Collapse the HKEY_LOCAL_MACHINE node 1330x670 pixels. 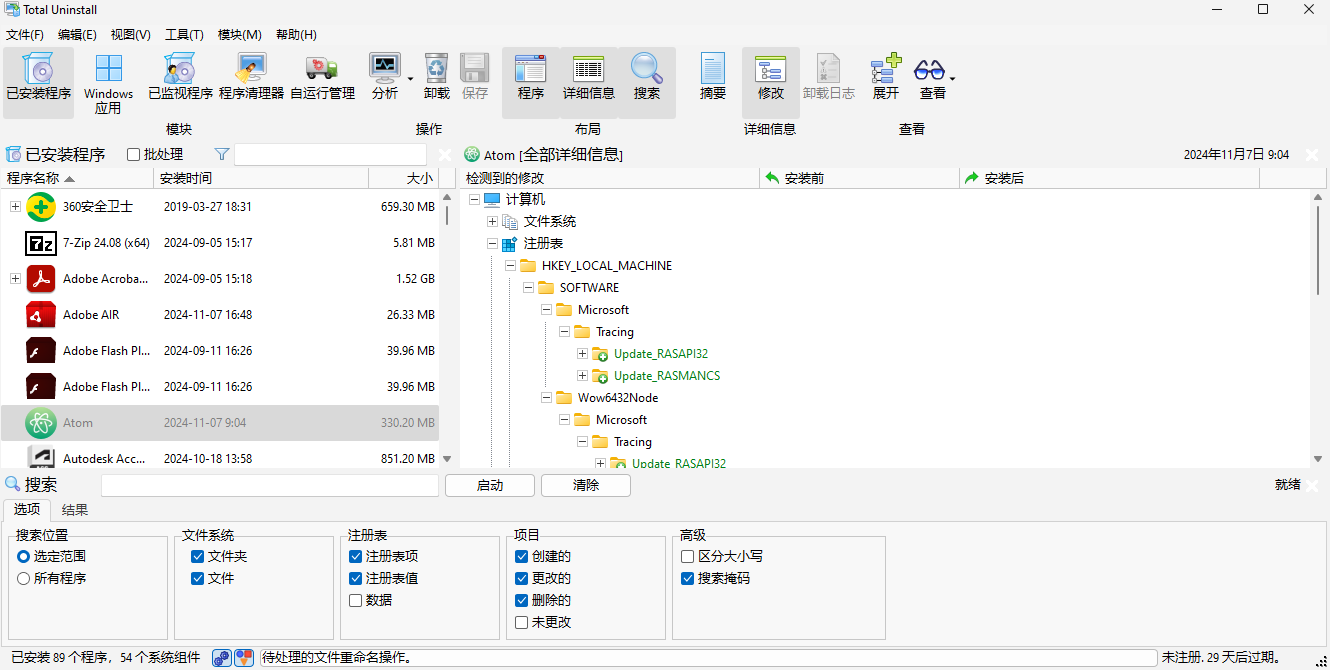coord(510,266)
